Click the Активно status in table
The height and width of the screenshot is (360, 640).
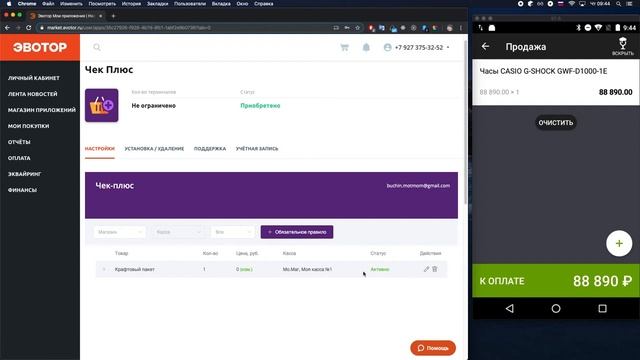pyautogui.click(x=380, y=269)
